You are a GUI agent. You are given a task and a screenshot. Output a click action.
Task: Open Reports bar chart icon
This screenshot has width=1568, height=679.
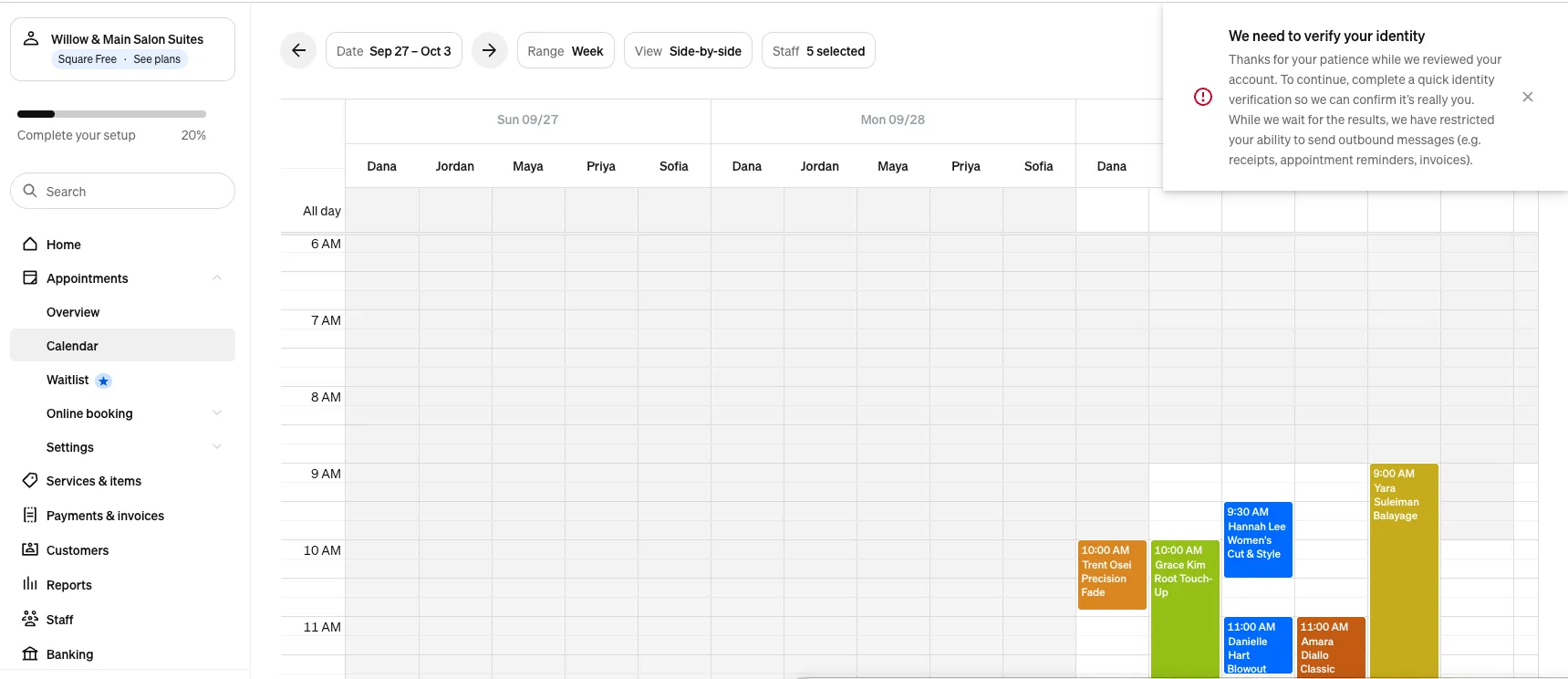[x=30, y=585]
